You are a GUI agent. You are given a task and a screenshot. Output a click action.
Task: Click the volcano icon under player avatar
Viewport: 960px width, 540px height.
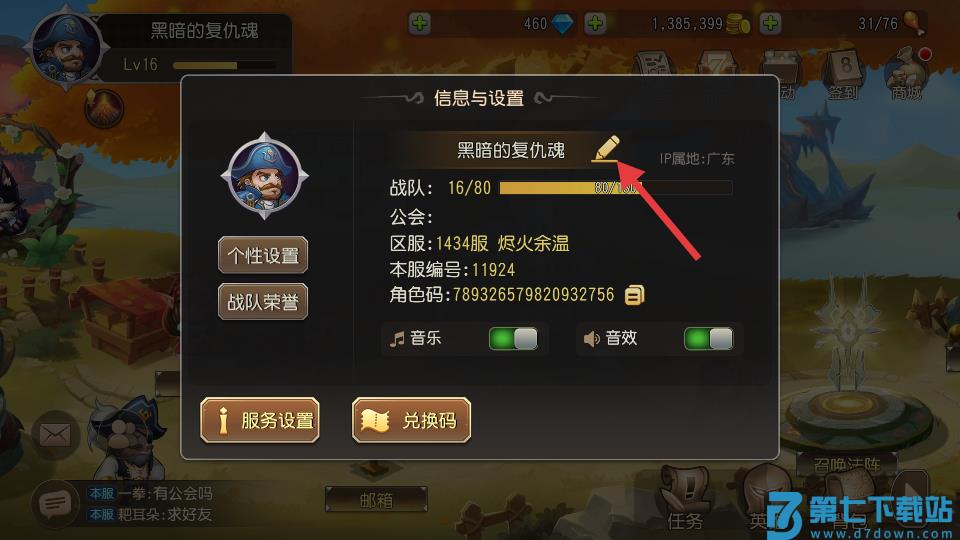(x=104, y=108)
